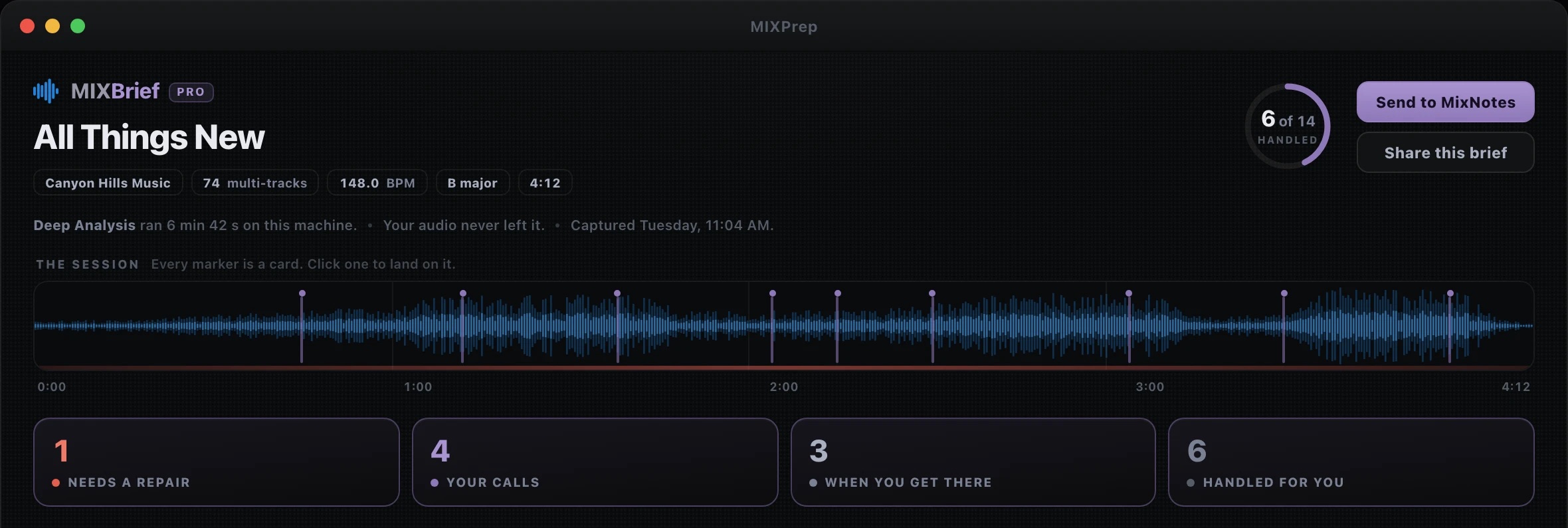Open the Your Calls card
This screenshot has height=528, width=1568.
click(595, 462)
